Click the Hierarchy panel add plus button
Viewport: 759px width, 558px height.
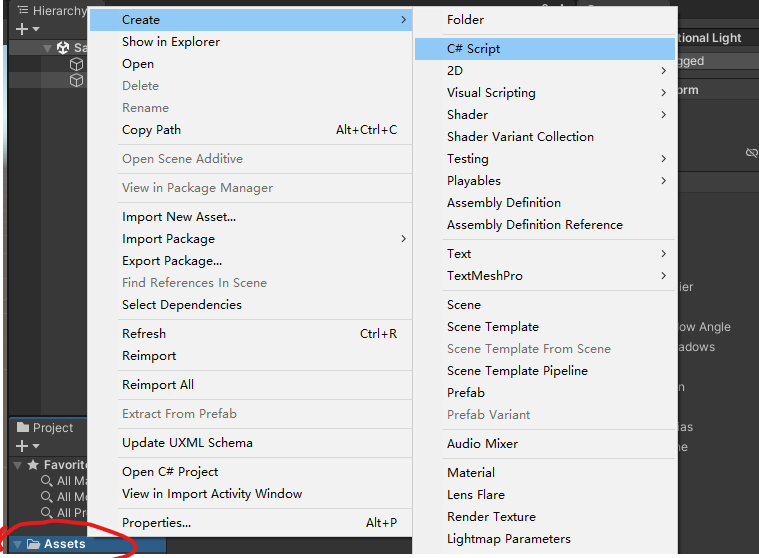pos(22,29)
